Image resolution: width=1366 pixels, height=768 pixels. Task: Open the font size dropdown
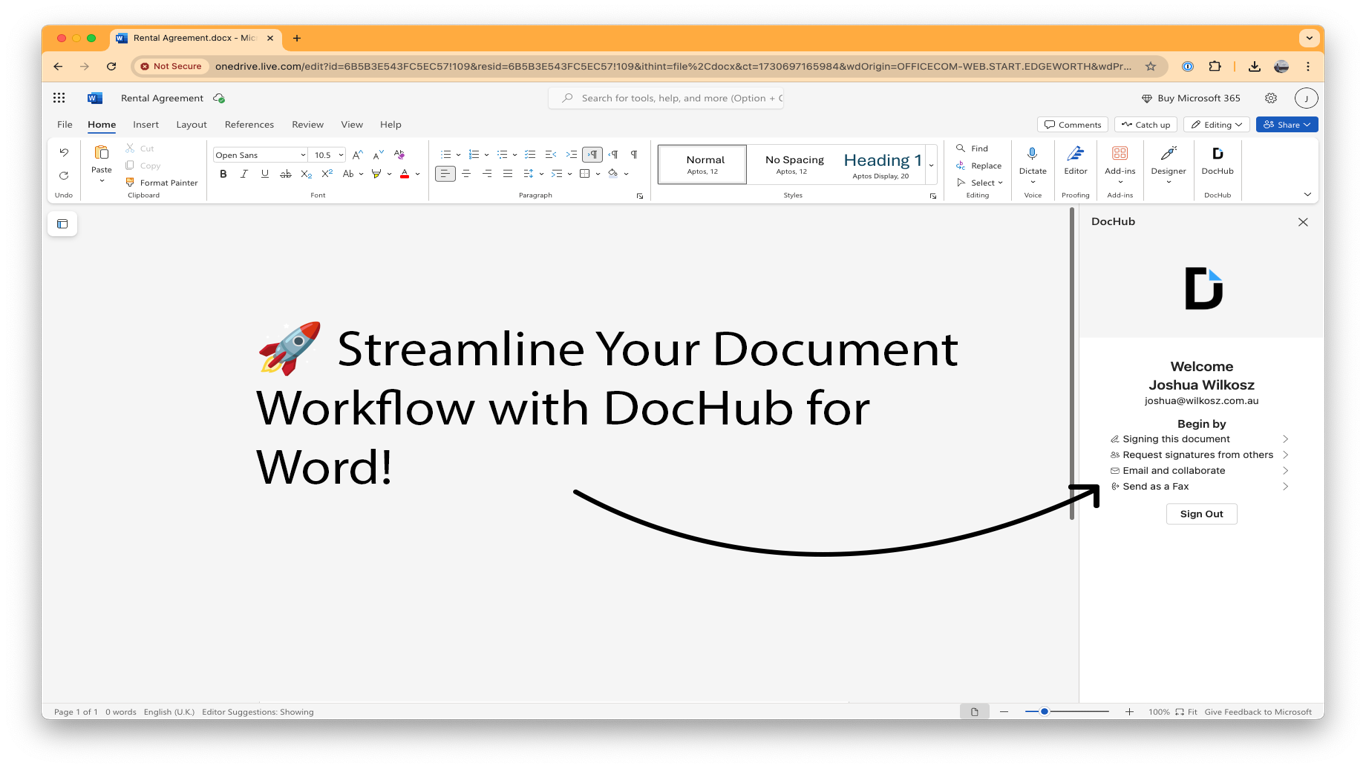click(340, 155)
